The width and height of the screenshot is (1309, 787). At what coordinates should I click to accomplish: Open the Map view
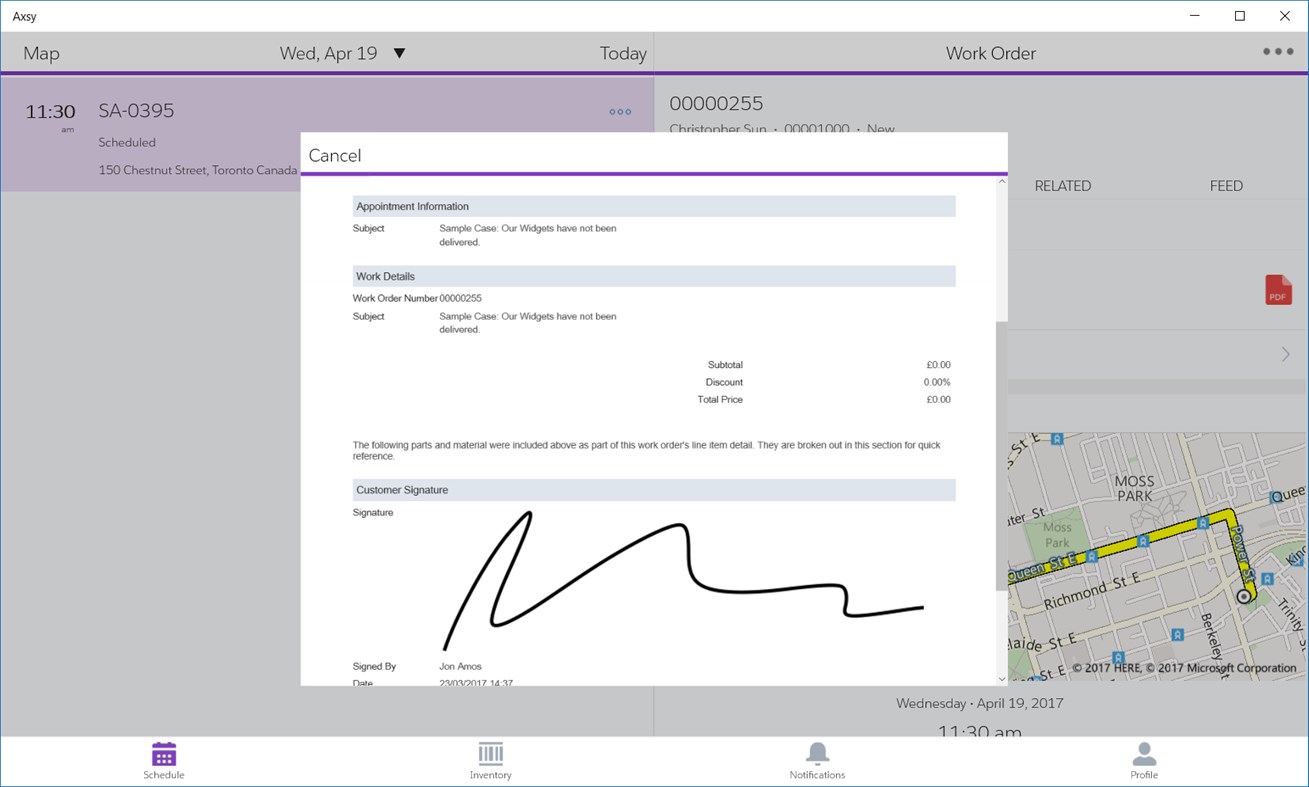40,53
